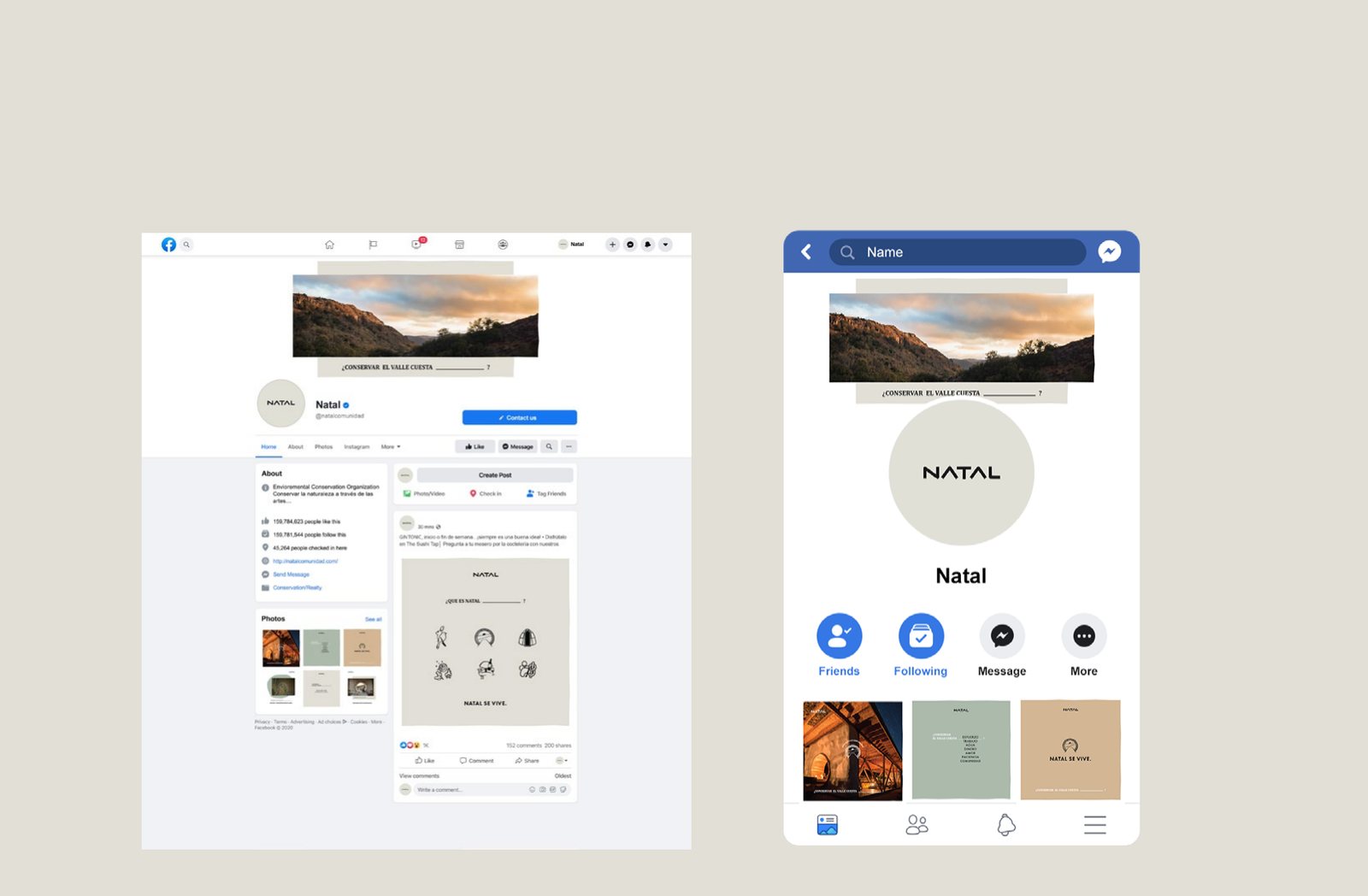Image resolution: width=1368 pixels, height=896 pixels.
Task: Open Messenger icon in mobile header
Action: [1110, 251]
